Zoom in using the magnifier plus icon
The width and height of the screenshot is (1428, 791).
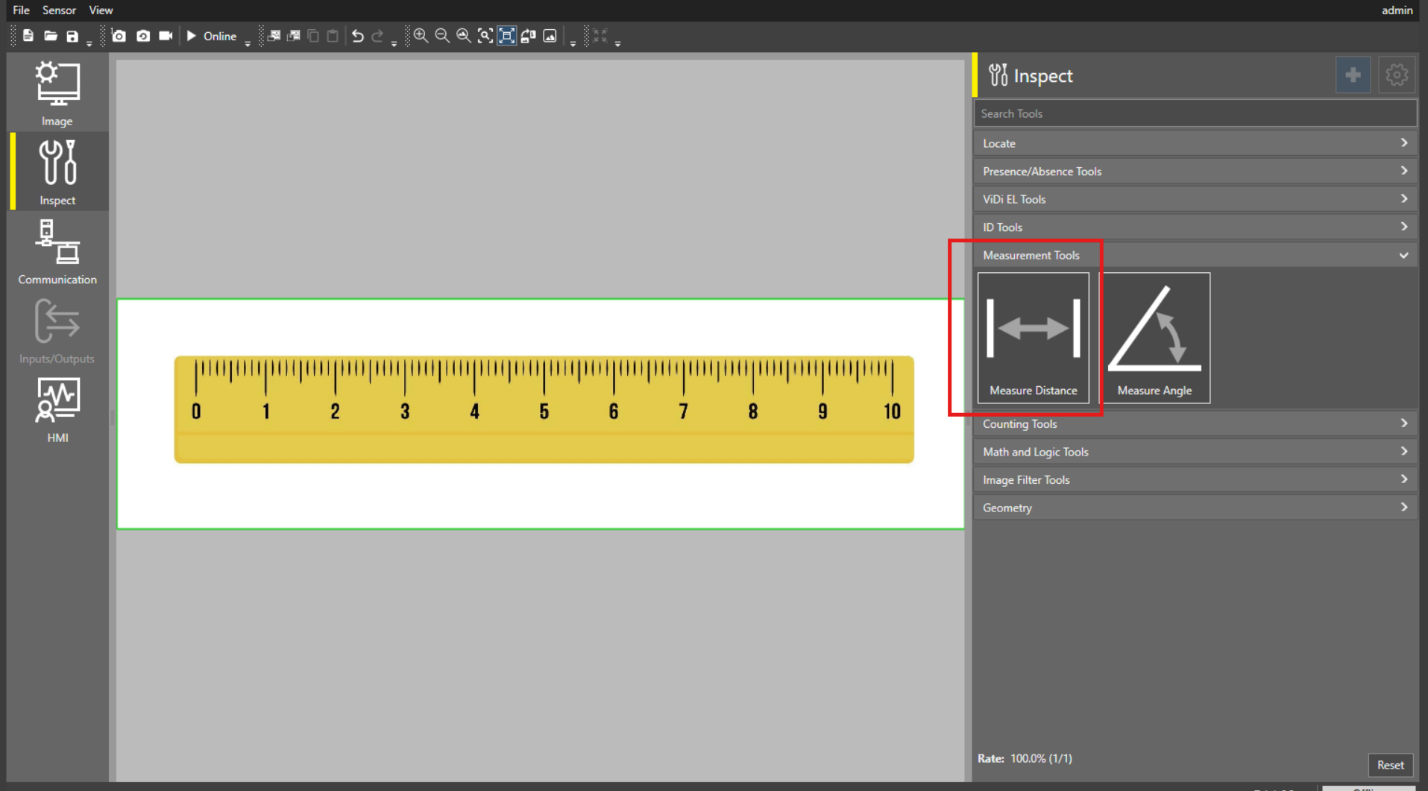coord(421,36)
